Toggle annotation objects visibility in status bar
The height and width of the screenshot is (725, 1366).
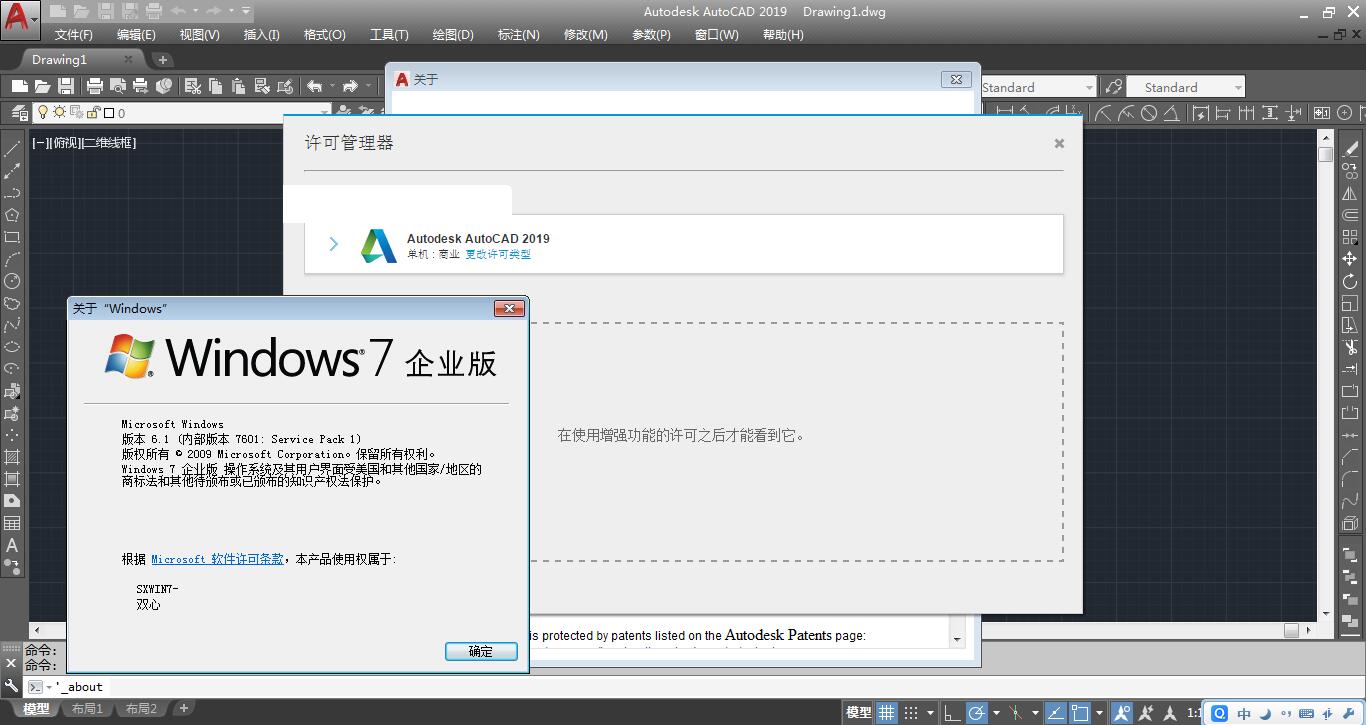pyautogui.click(x=1122, y=712)
